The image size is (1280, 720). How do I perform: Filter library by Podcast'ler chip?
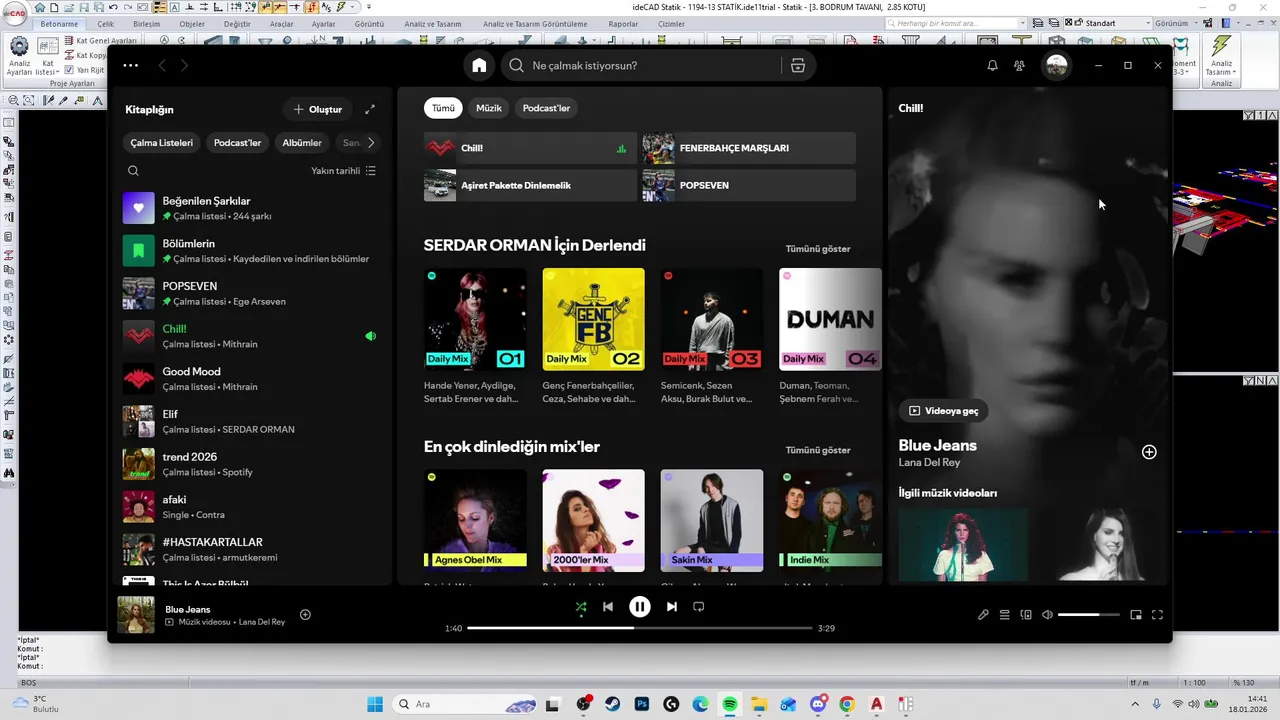pos(238,143)
